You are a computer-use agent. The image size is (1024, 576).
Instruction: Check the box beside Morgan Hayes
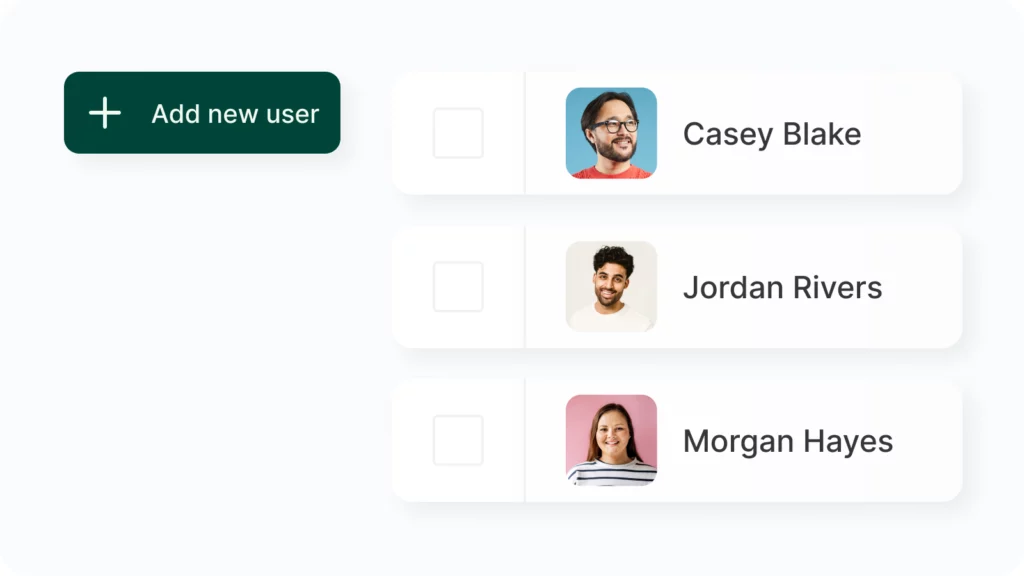click(458, 441)
